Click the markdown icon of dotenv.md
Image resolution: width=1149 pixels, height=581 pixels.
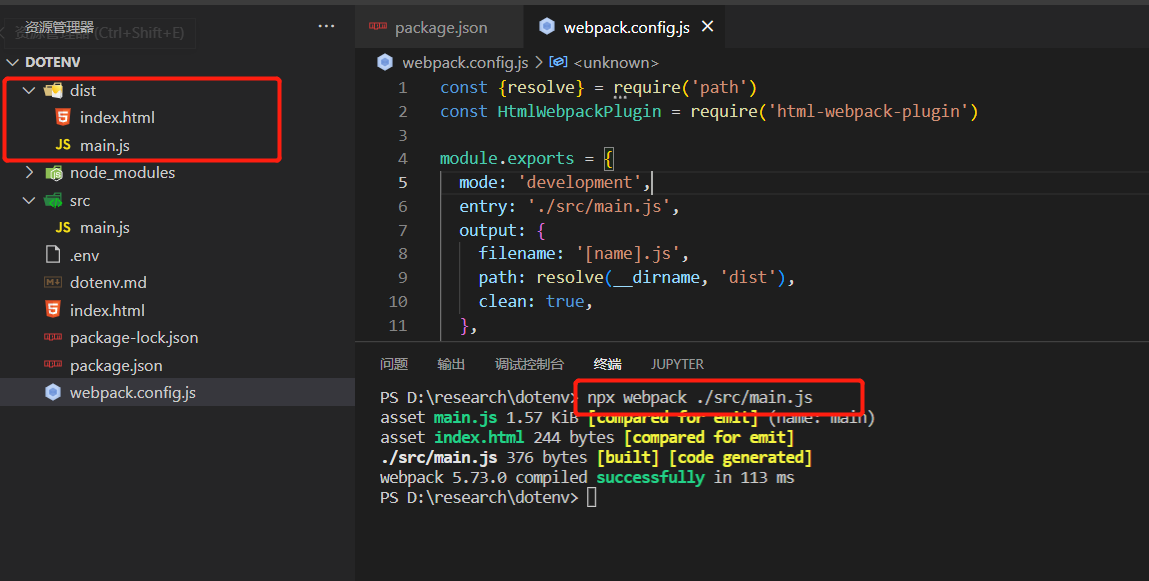[53, 282]
